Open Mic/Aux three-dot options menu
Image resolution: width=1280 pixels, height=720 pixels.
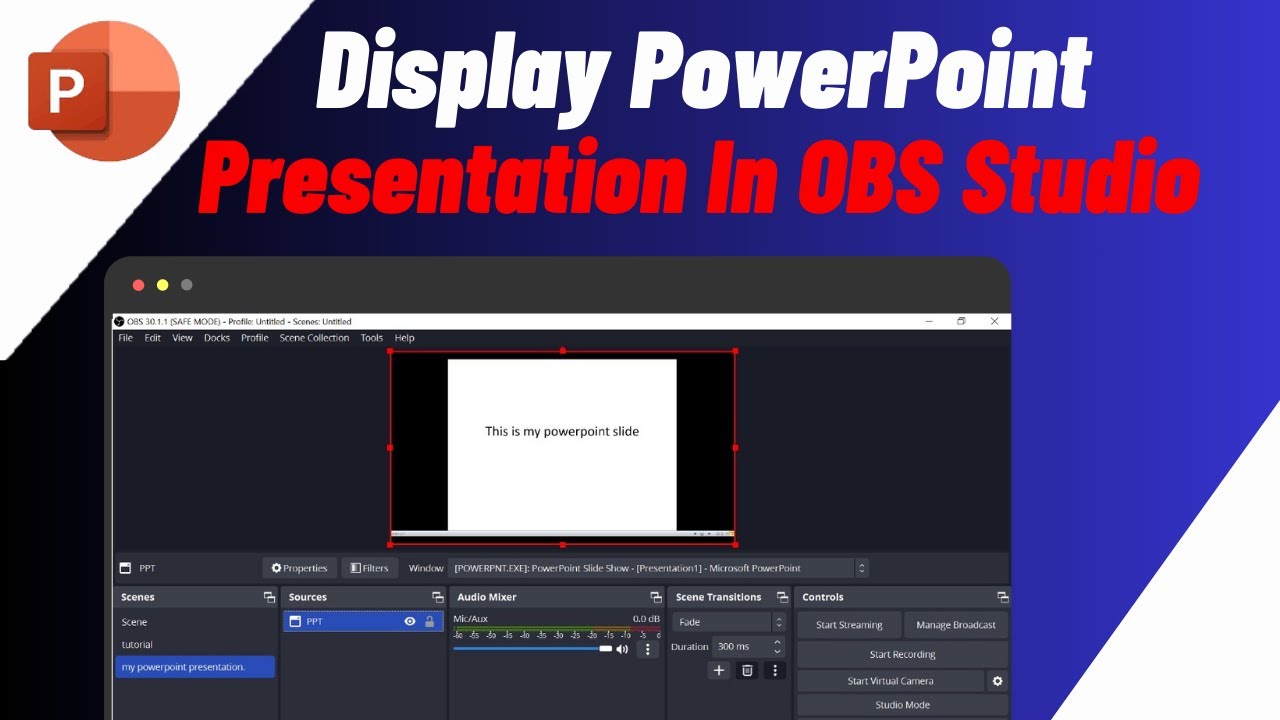point(648,649)
